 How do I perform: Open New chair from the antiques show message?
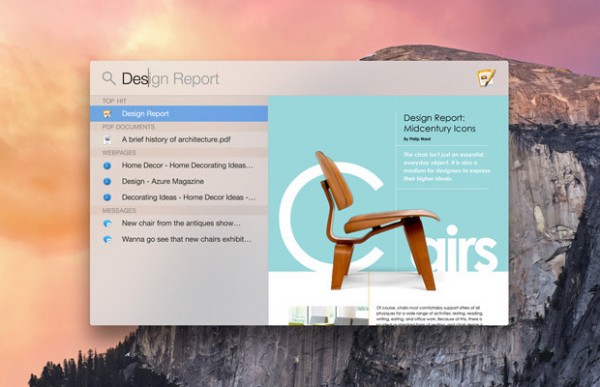tap(179, 223)
